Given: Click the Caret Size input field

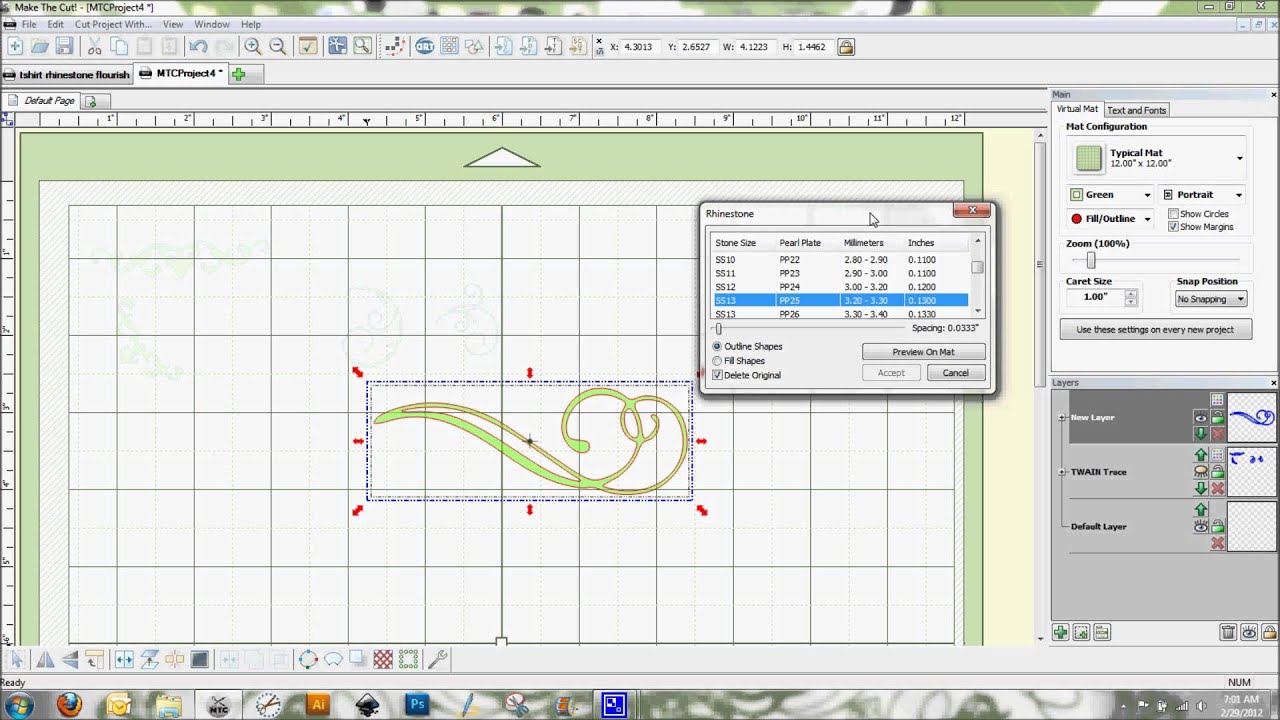Looking at the screenshot, I should (1095, 297).
